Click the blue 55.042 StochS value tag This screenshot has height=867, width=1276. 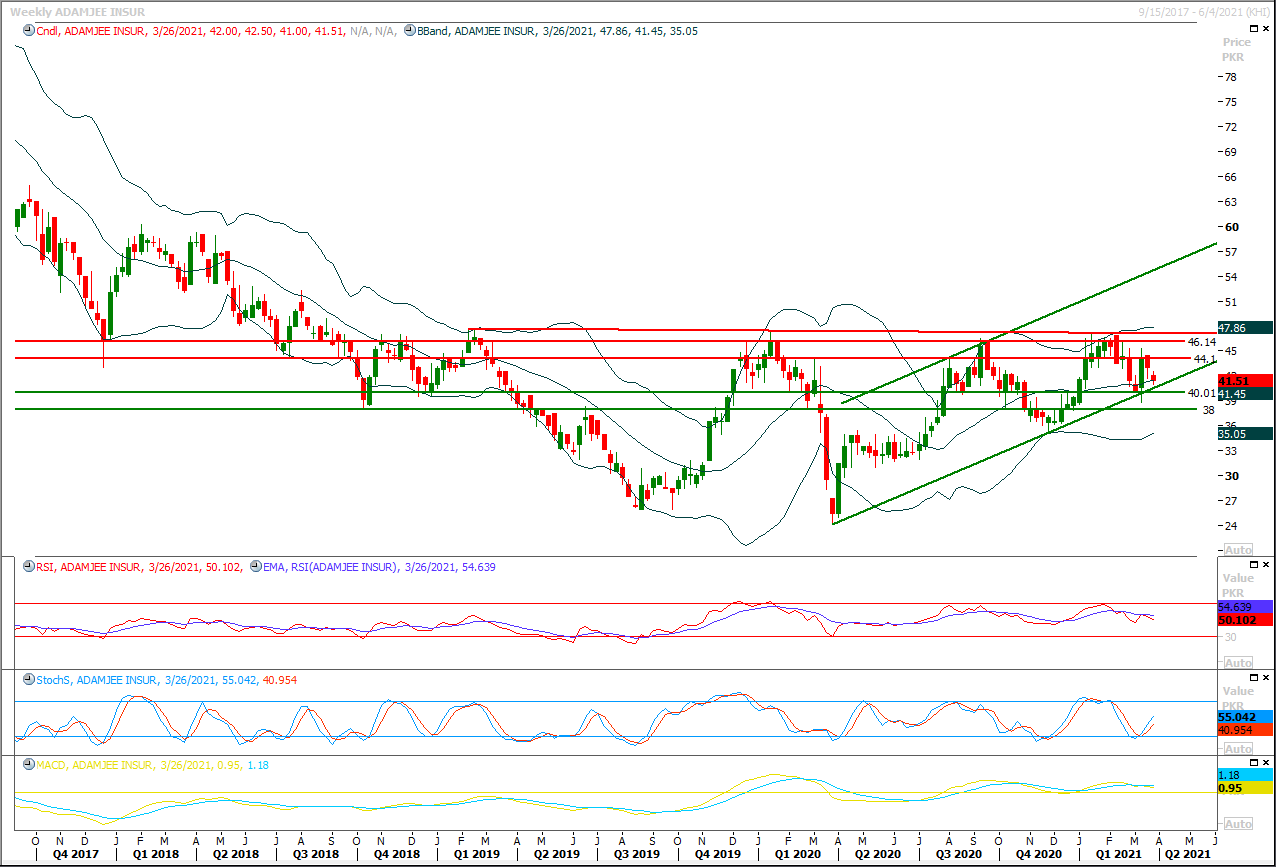tap(1244, 717)
